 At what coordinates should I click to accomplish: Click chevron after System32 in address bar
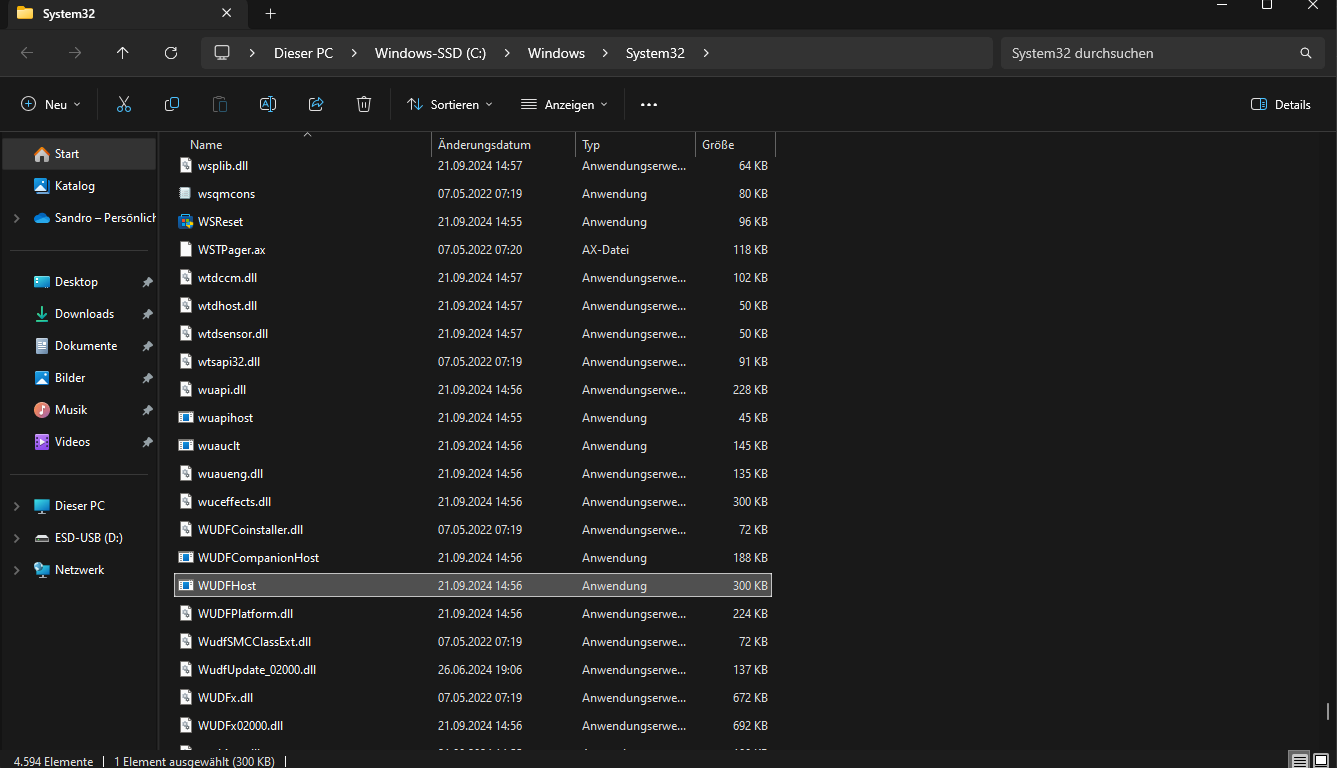point(706,53)
